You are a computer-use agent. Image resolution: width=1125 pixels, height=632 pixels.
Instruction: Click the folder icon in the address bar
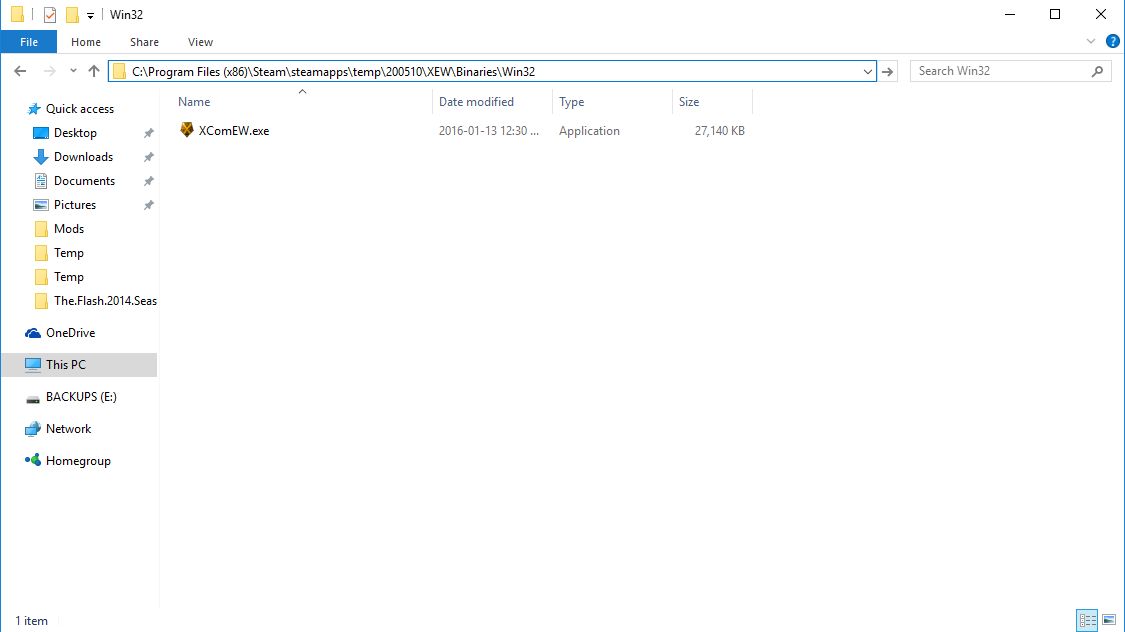(x=120, y=72)
